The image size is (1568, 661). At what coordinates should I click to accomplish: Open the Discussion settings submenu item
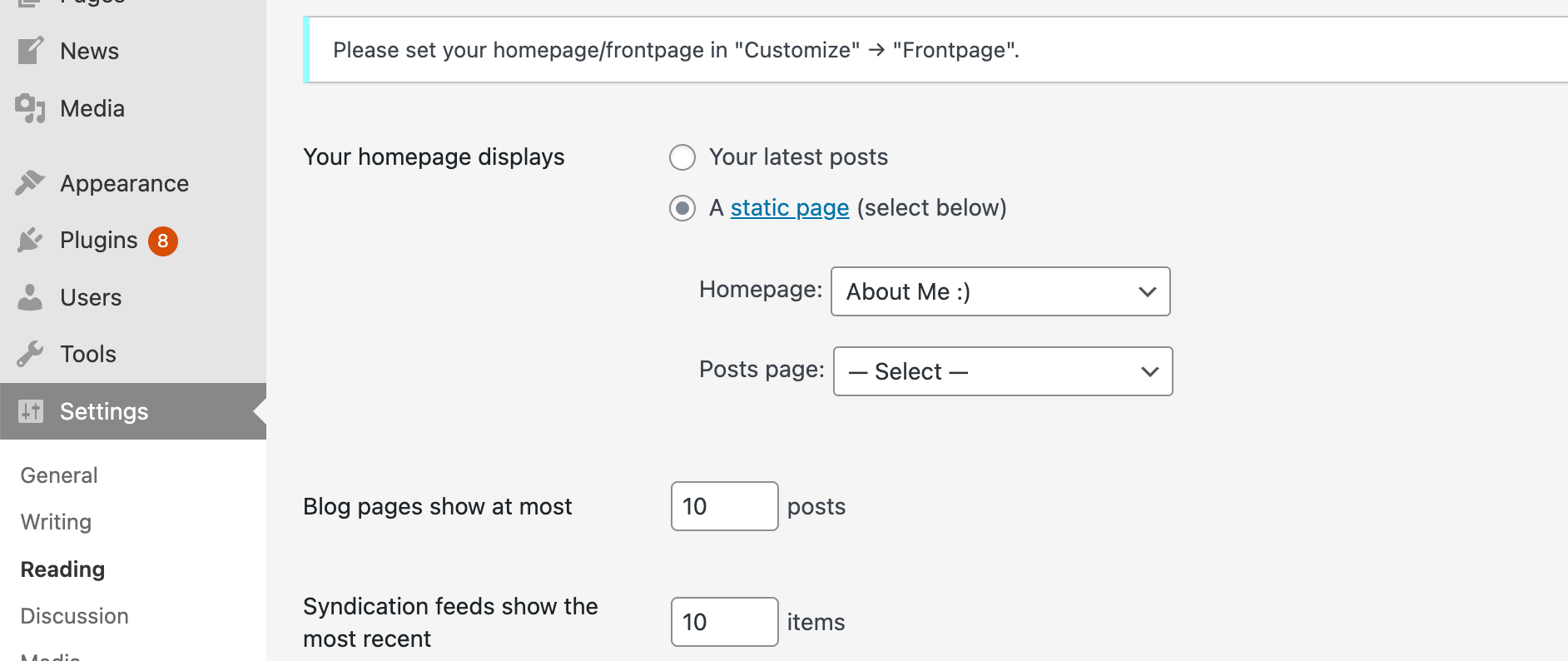[74, 616]
